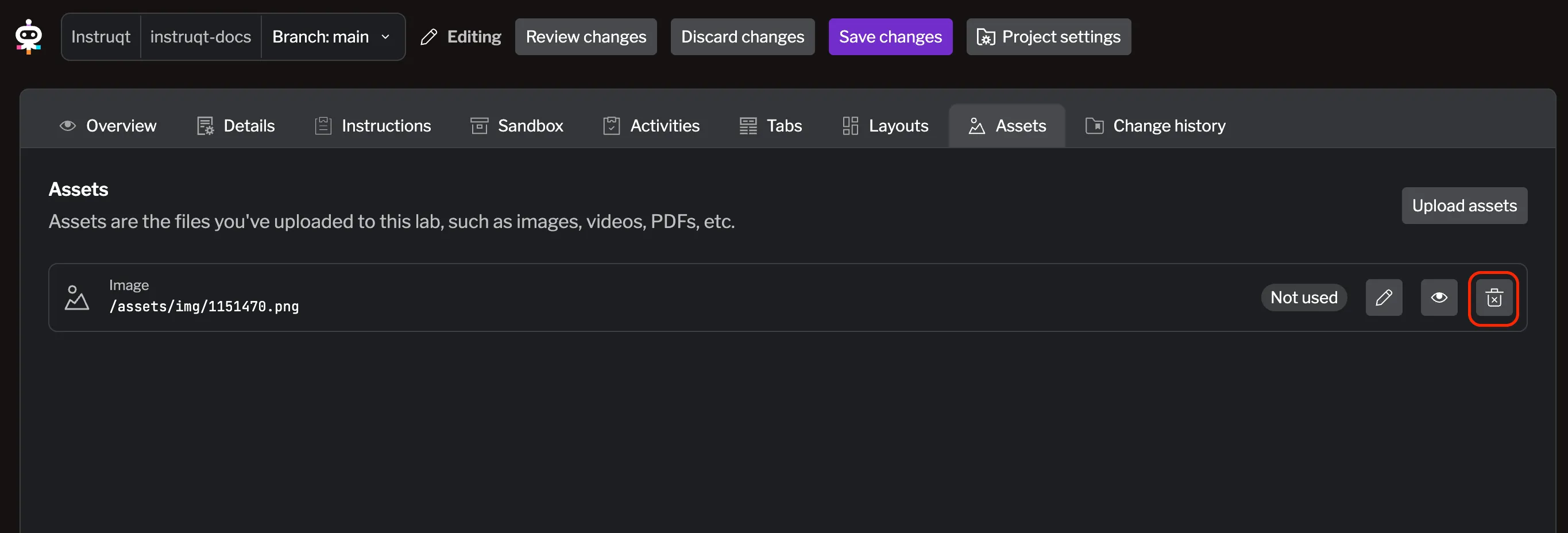The image size is (1568, 533).
Task: Click the Instruqt robot logo
Action: (29, 37)
